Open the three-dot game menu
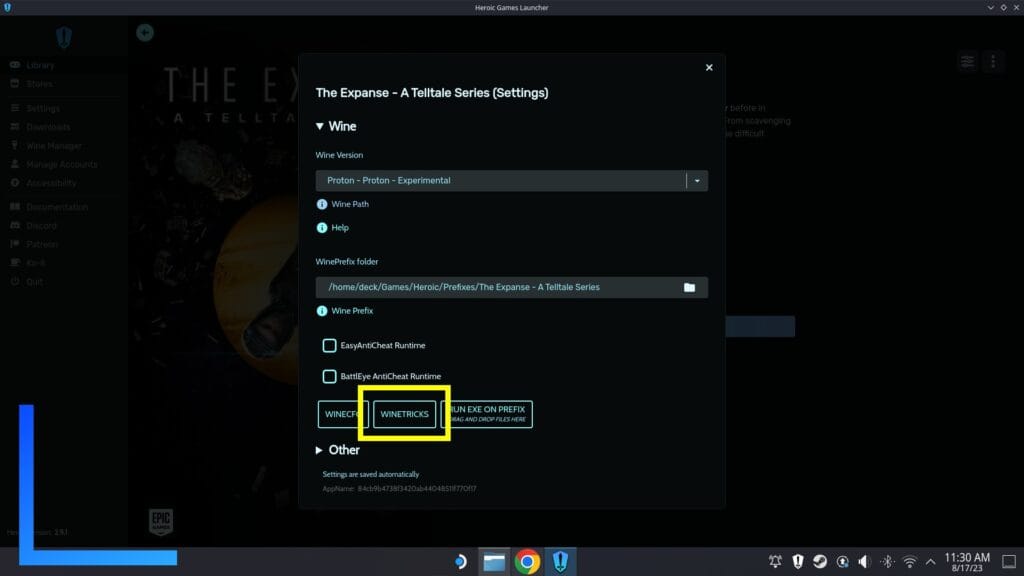Viewport: 1024px width, 576px height. pyautogui.click(x=993, y=61)
